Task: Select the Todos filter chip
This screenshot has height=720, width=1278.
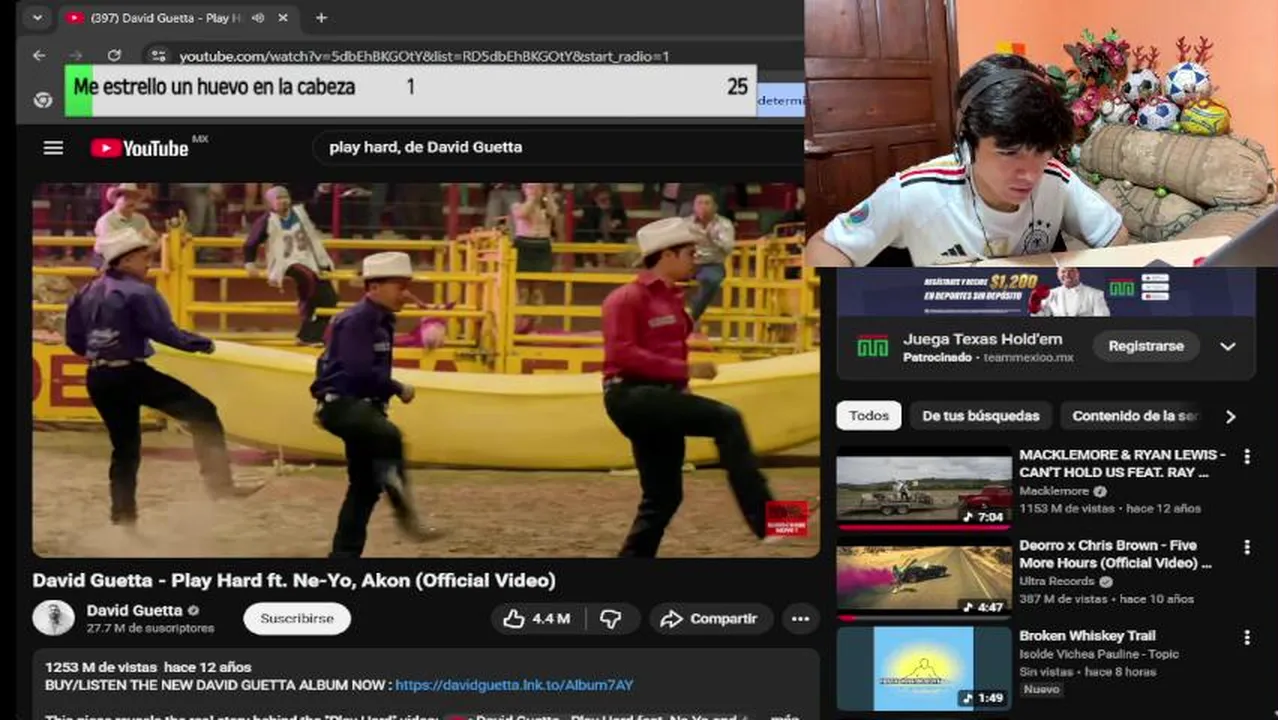Action: pyautogui.click(x=869, y=416)
